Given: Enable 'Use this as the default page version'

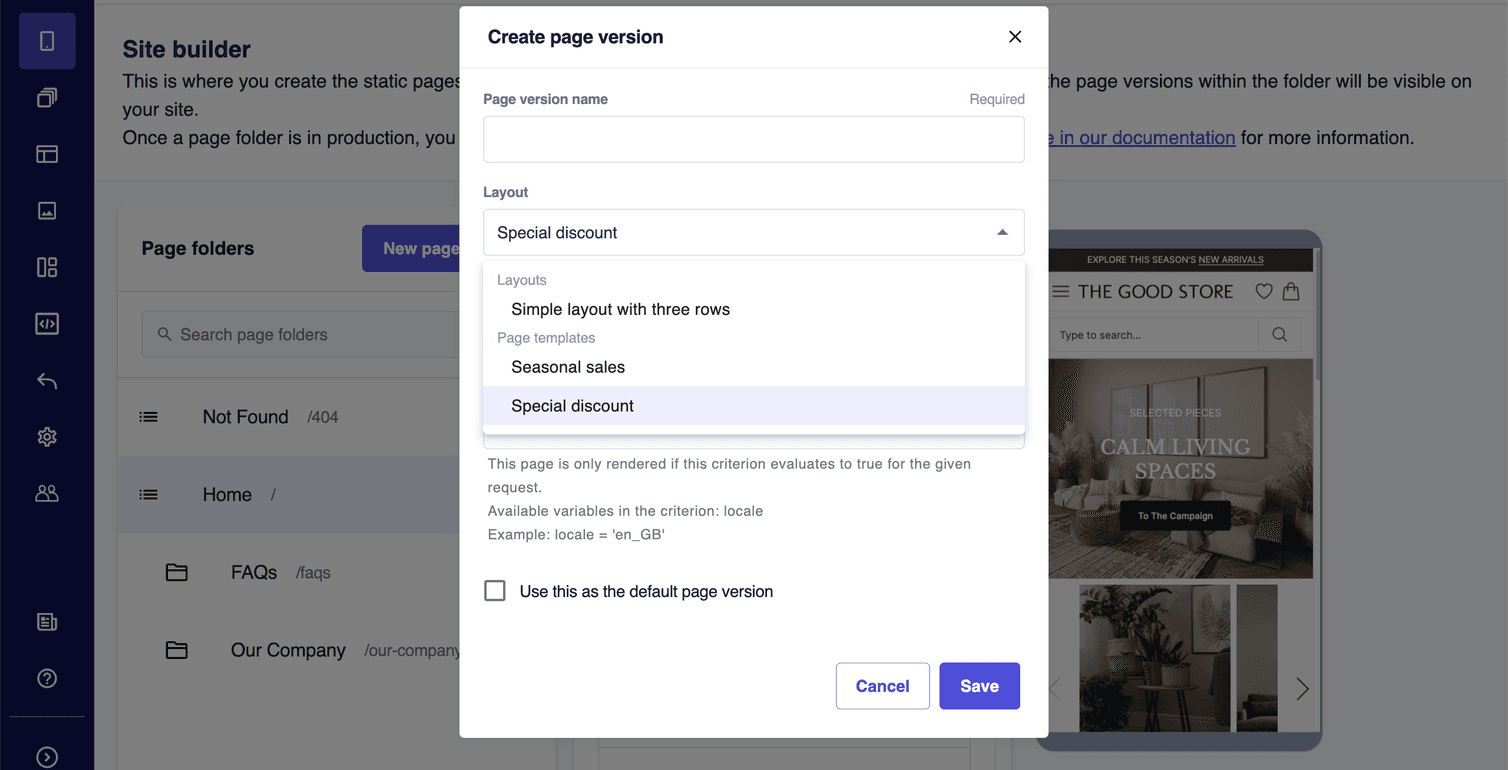Looking at the screenshot, I should (495, 590).
